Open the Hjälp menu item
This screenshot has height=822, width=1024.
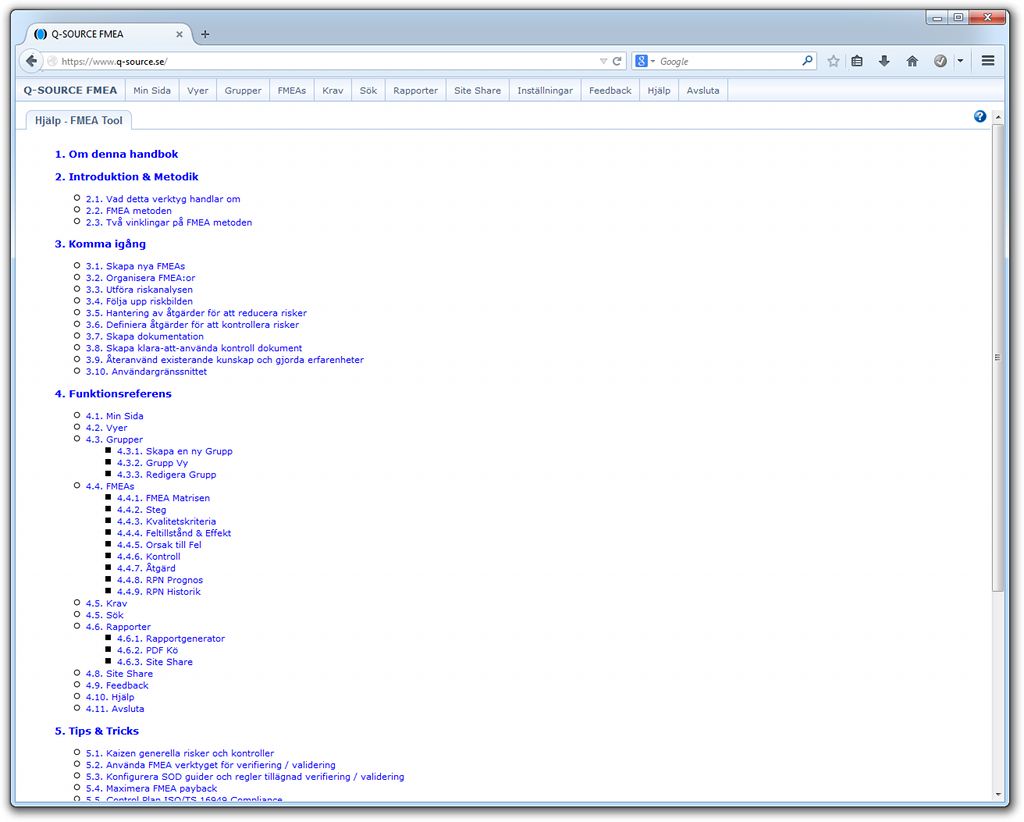[658, 90]
